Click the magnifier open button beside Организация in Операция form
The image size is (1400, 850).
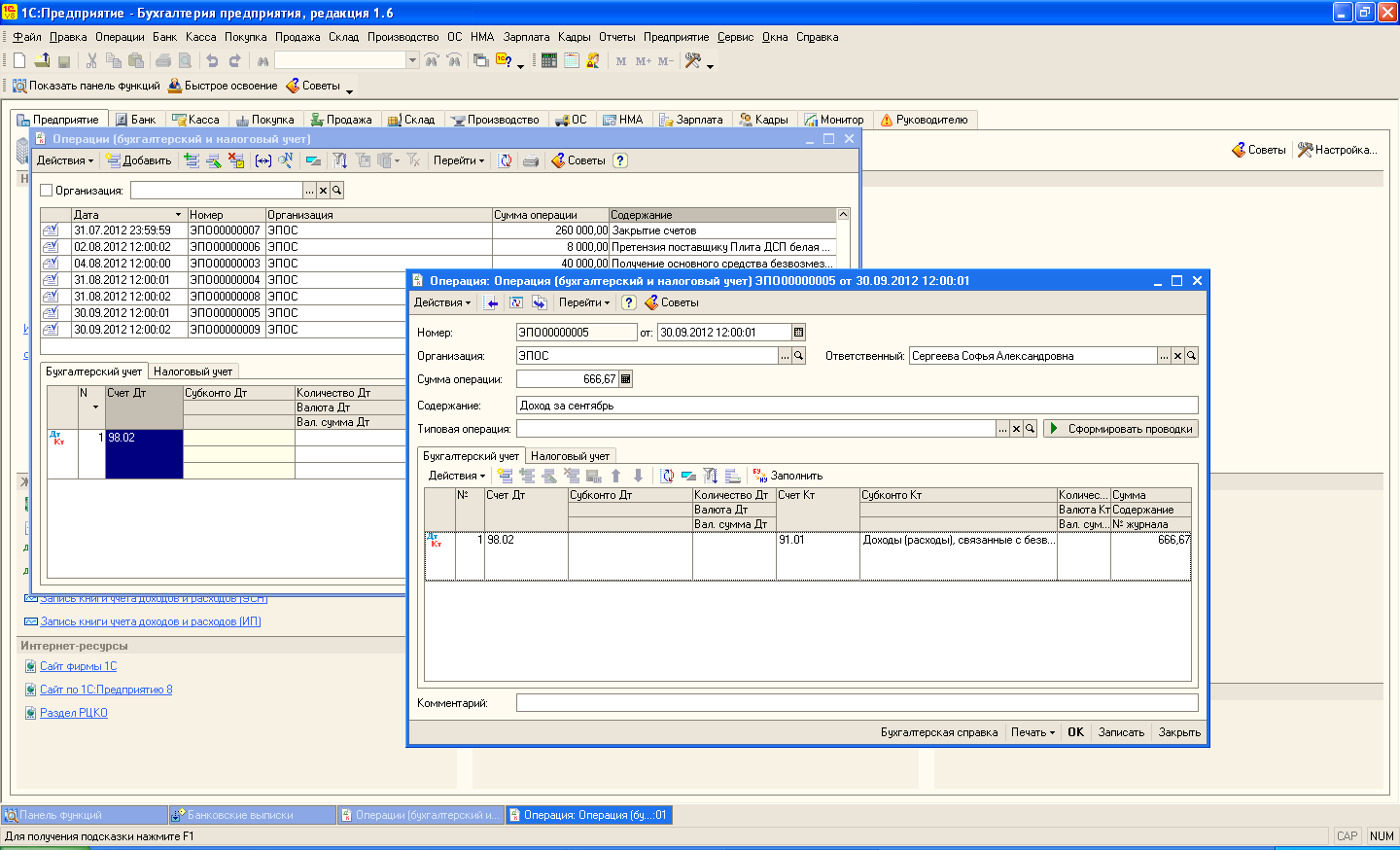pos(799,356)
